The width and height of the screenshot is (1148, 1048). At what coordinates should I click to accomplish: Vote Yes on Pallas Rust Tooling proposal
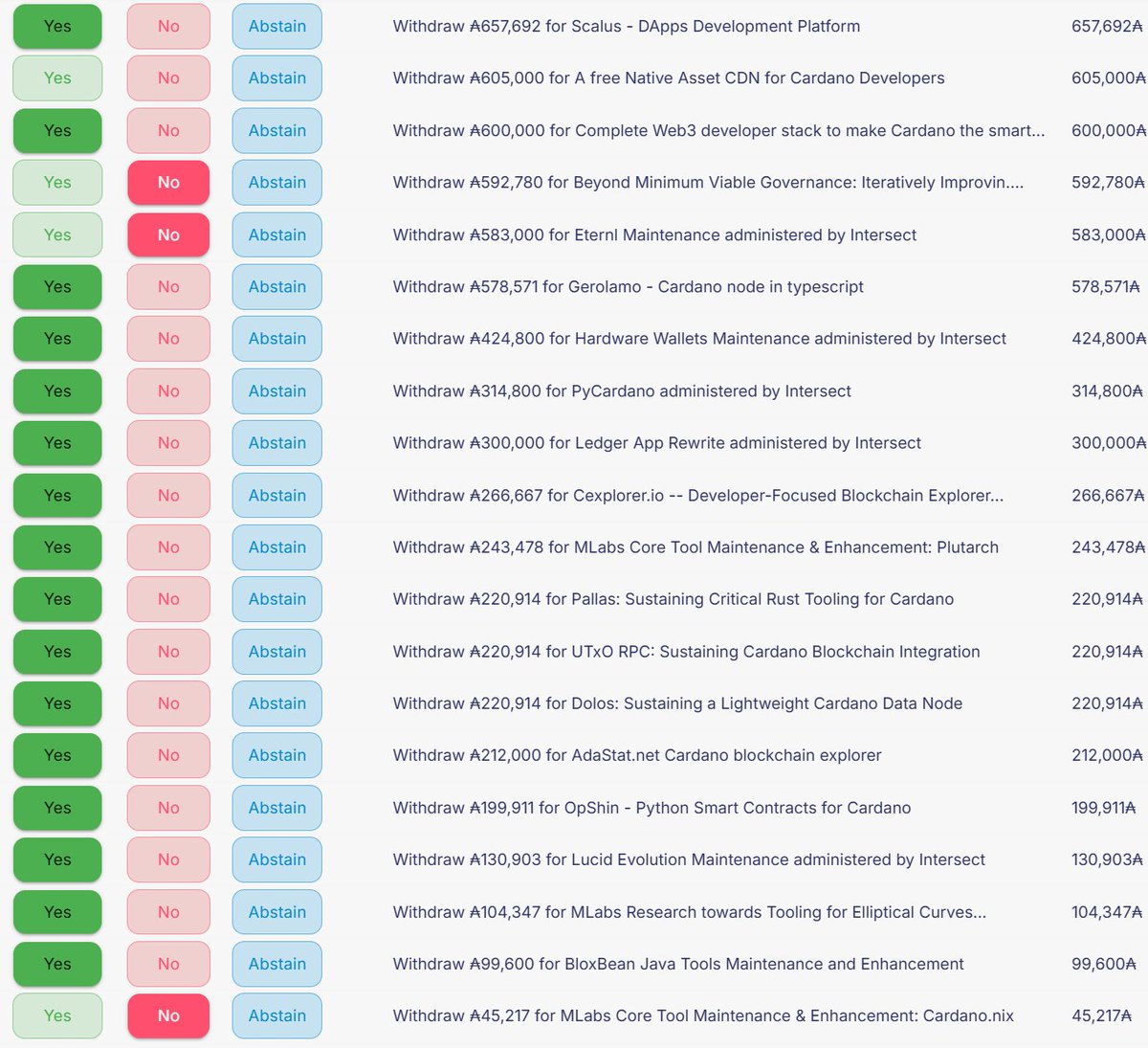click(x=57, y=599)
